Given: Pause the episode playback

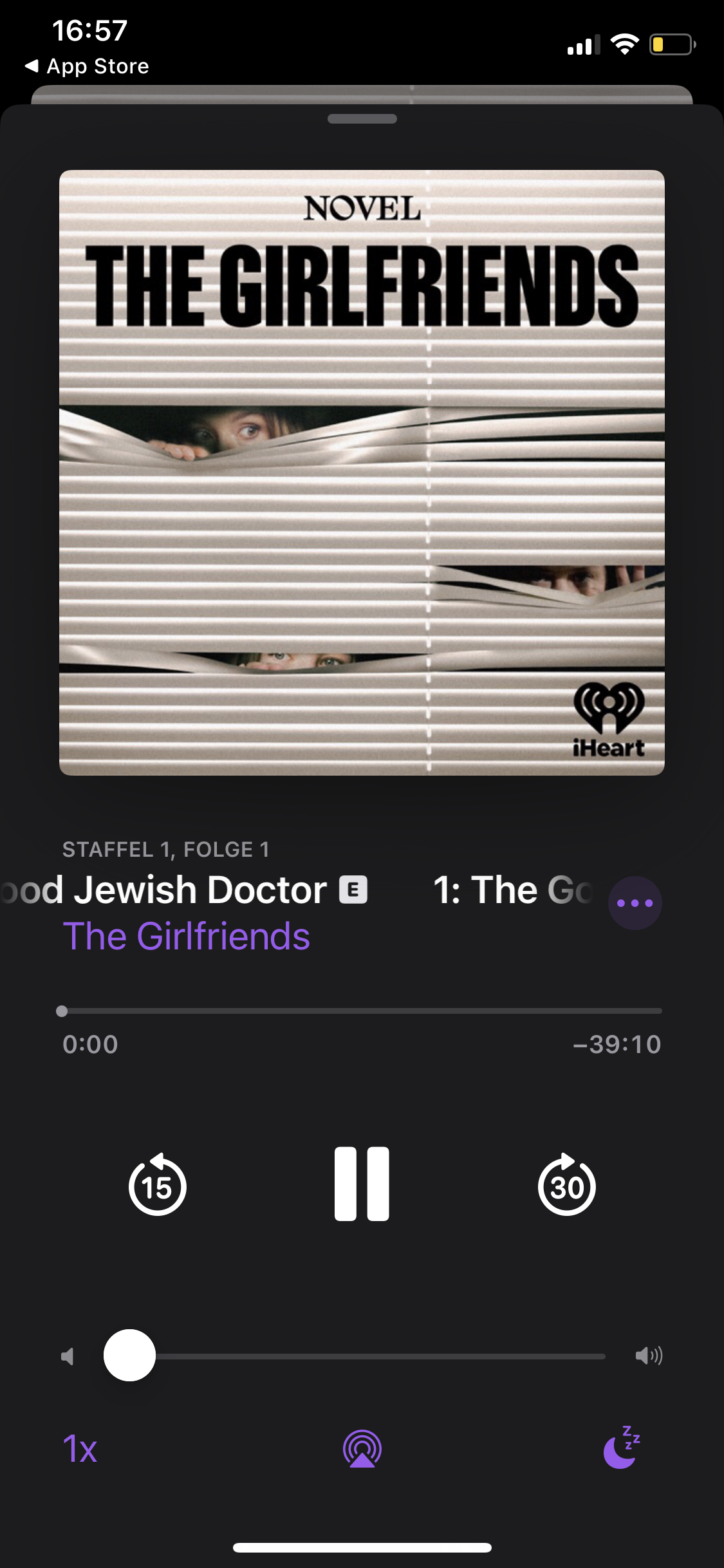Looking at the screenshot, I should (362, 1183).
